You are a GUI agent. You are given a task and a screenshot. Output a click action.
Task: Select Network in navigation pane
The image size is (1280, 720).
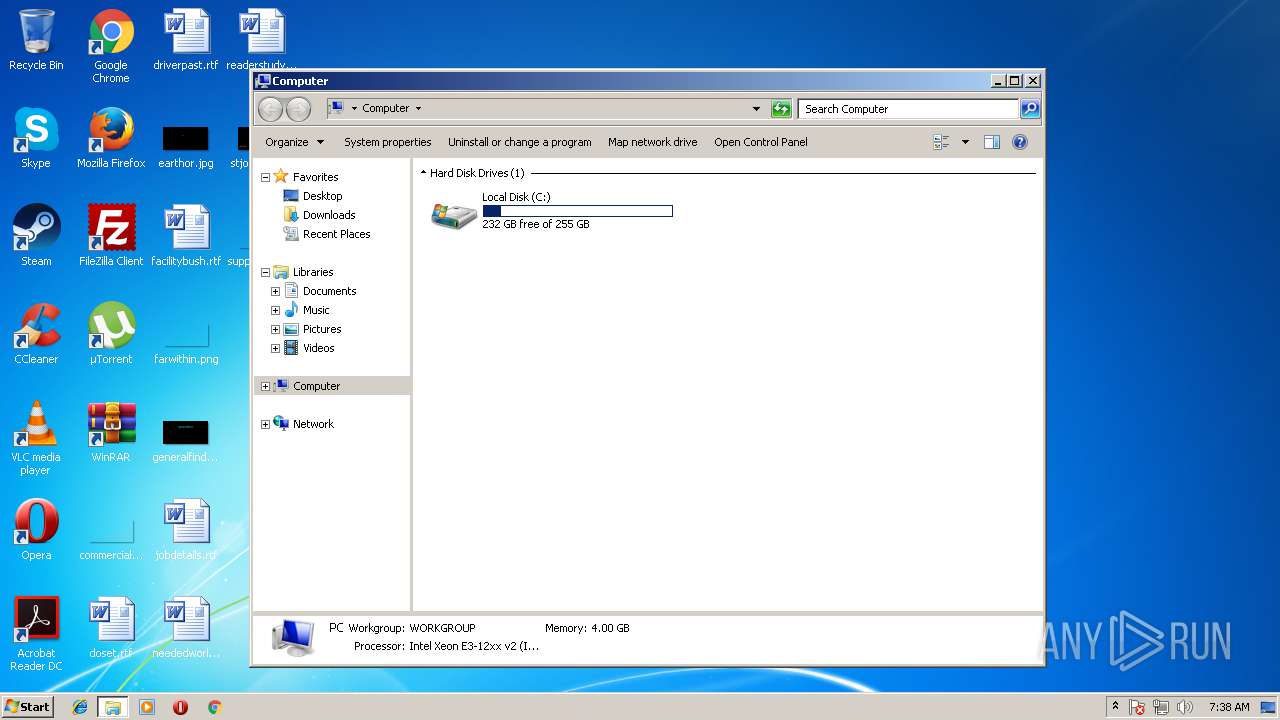click(304, 424)
